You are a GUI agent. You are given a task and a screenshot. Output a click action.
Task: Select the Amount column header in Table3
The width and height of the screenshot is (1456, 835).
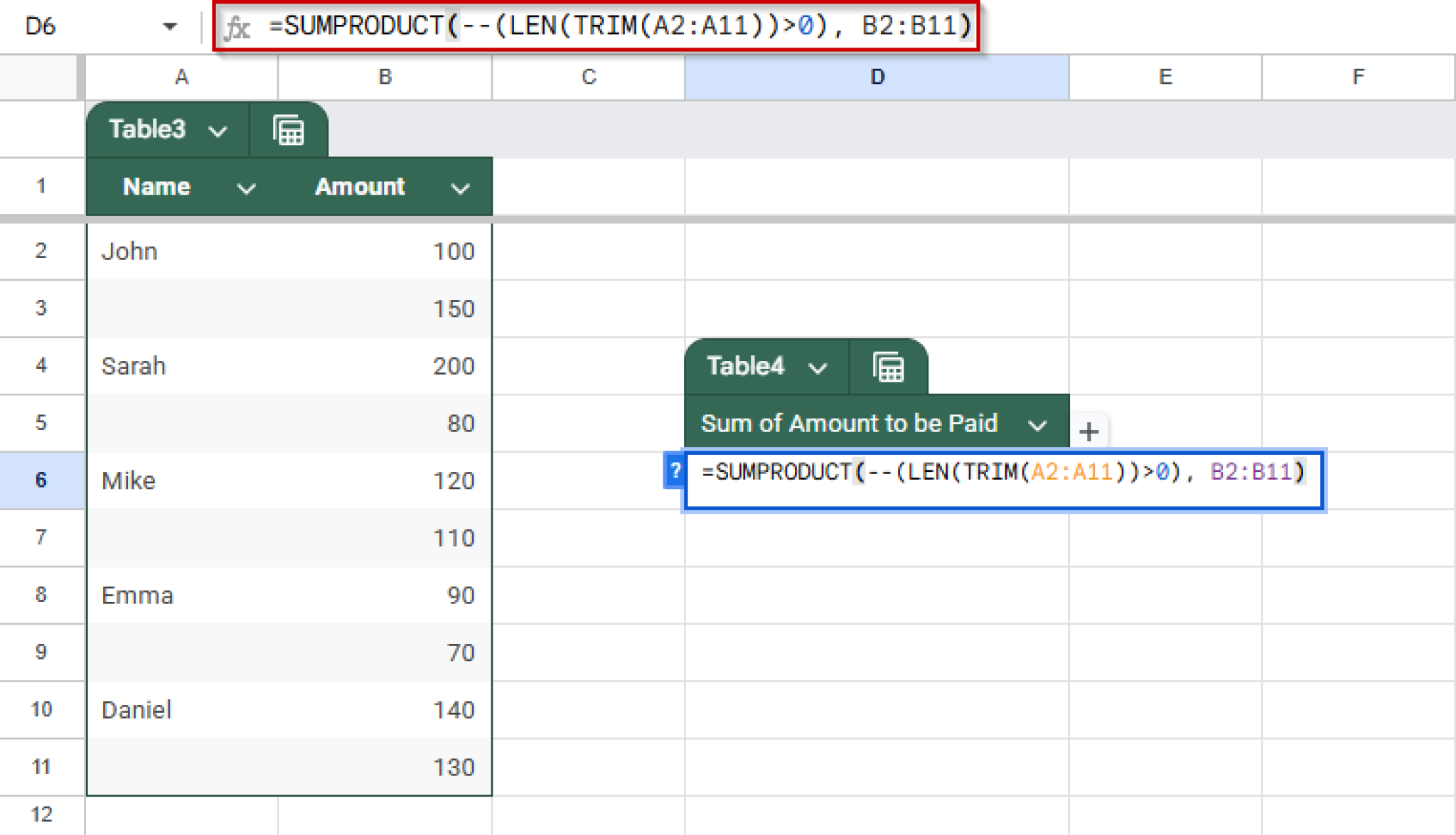[360, 187]
